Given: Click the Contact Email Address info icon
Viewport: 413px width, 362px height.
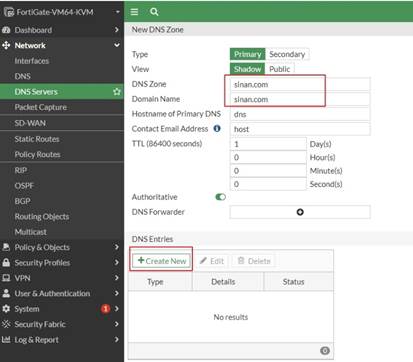Looking at the screenshot, I should (217, 128).
